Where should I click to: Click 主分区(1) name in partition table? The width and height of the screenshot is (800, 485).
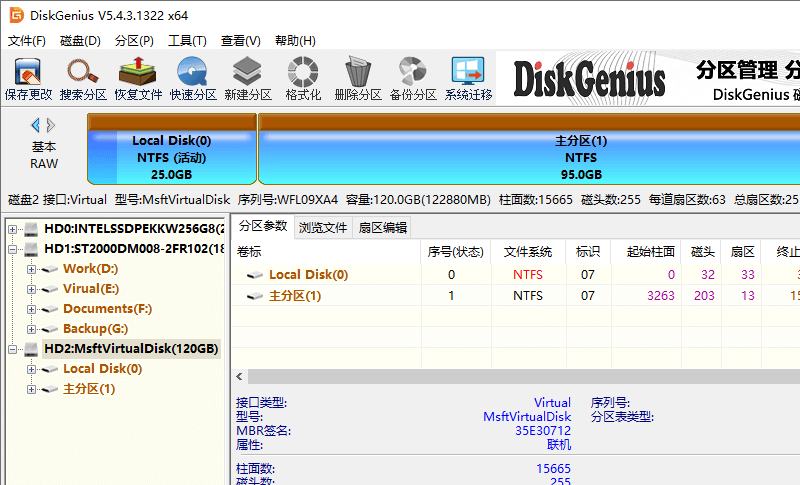[x=295, y=296]
